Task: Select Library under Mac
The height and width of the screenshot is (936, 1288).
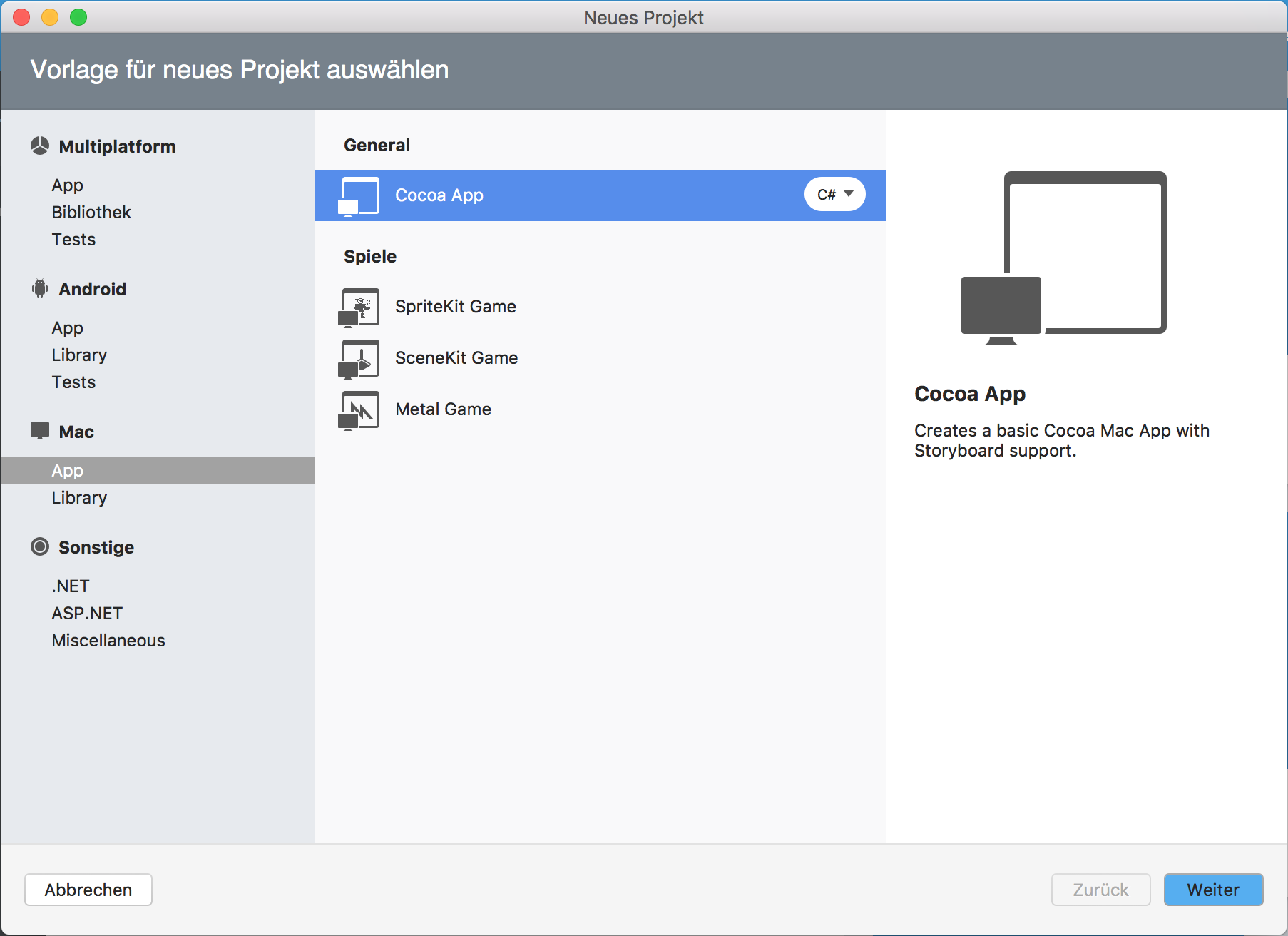Action: coord(79,498)
